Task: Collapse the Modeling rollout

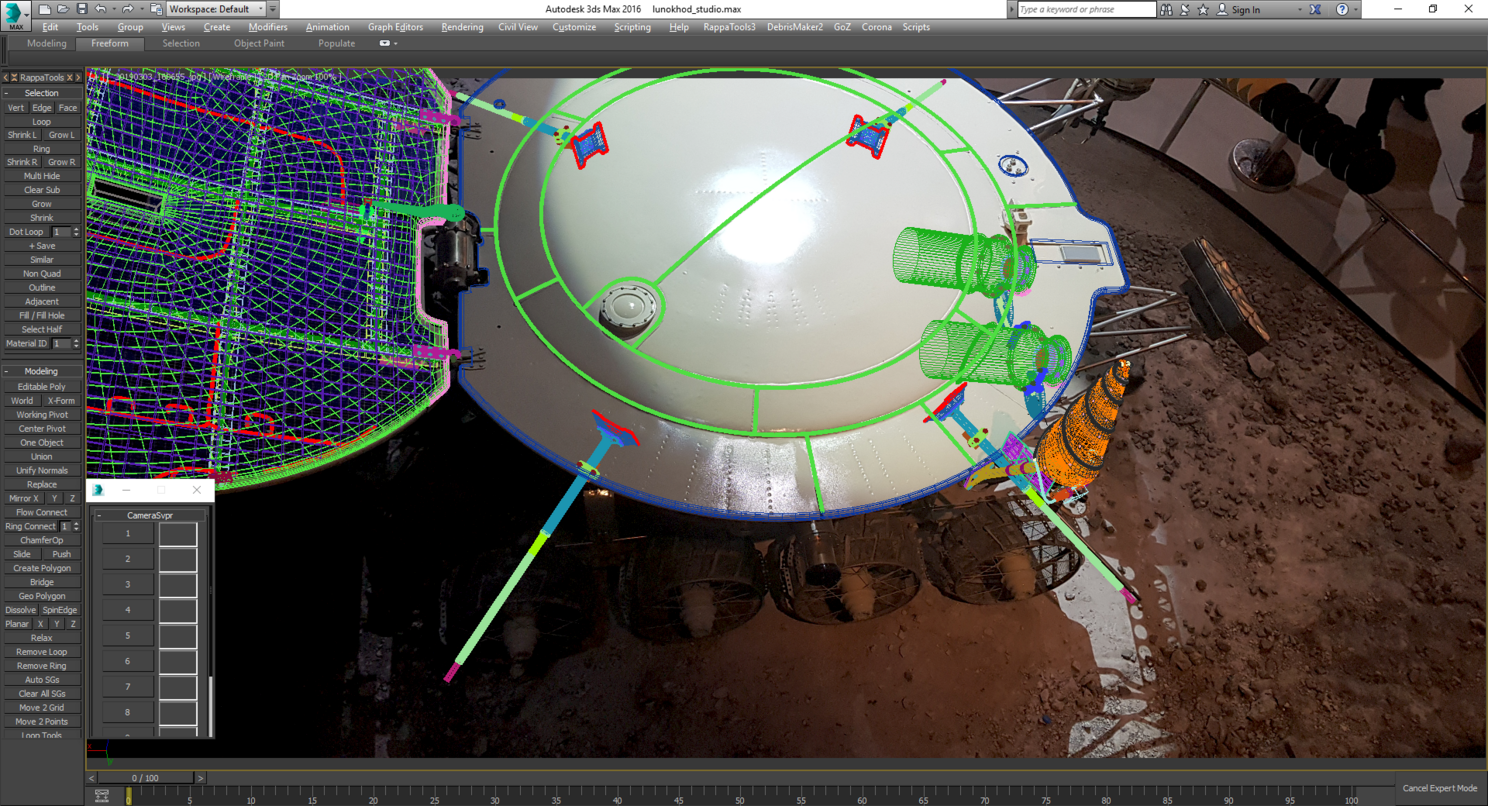Action: click(6, 371)
